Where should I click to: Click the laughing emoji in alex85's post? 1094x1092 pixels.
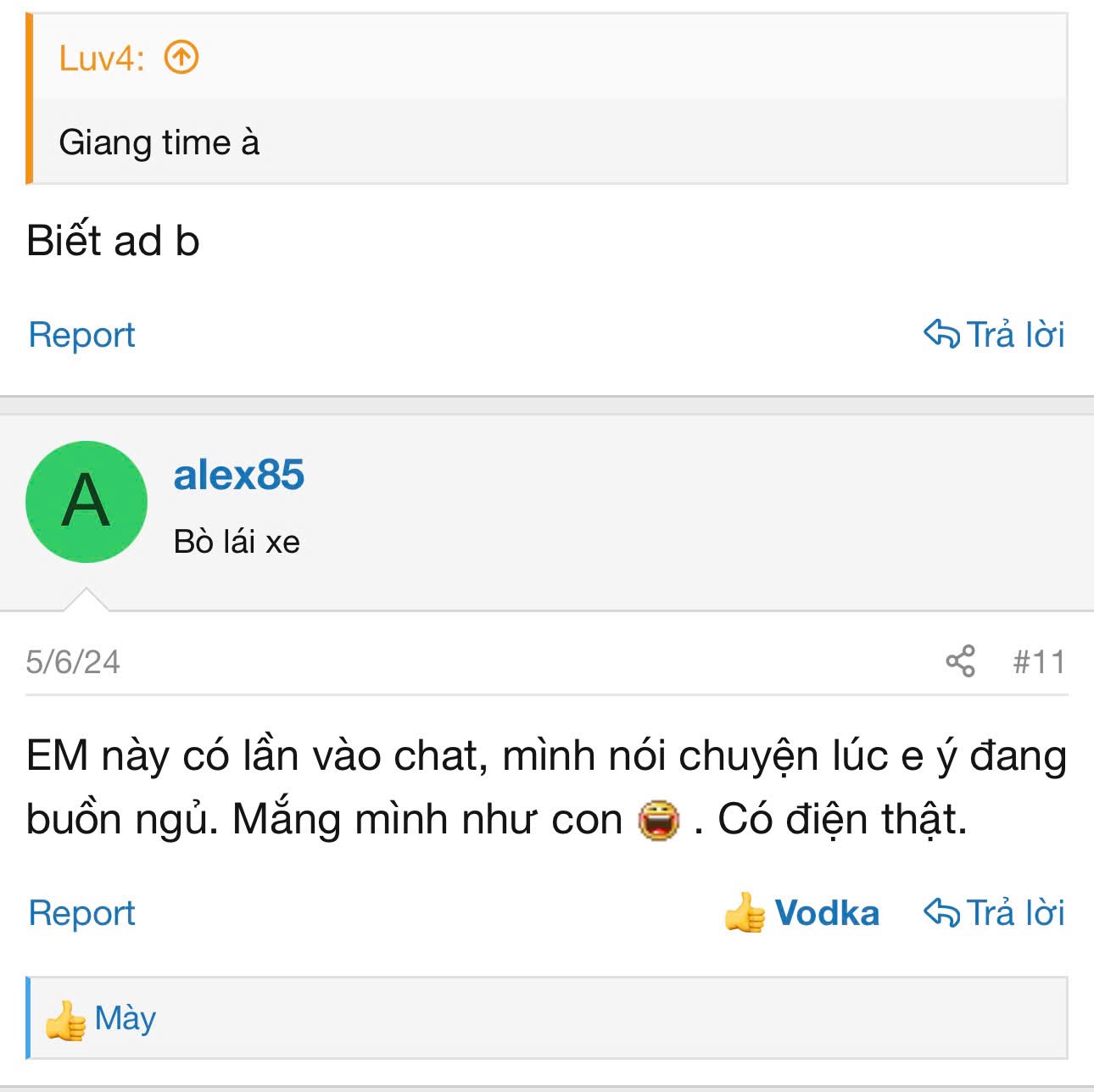(659, 820)
